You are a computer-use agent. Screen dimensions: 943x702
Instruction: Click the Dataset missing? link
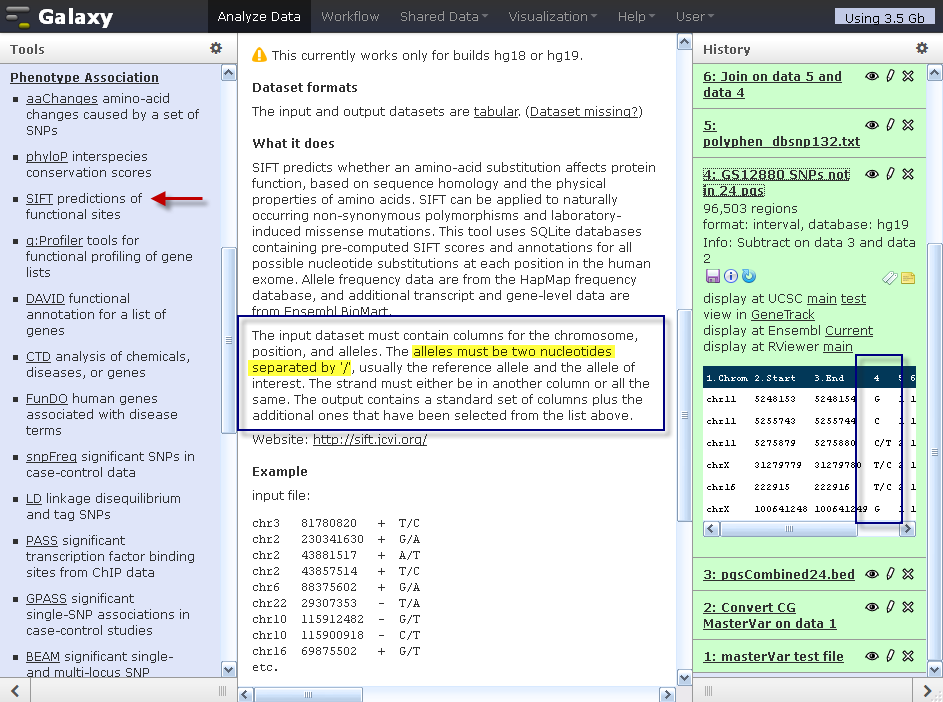pos(584,111)
